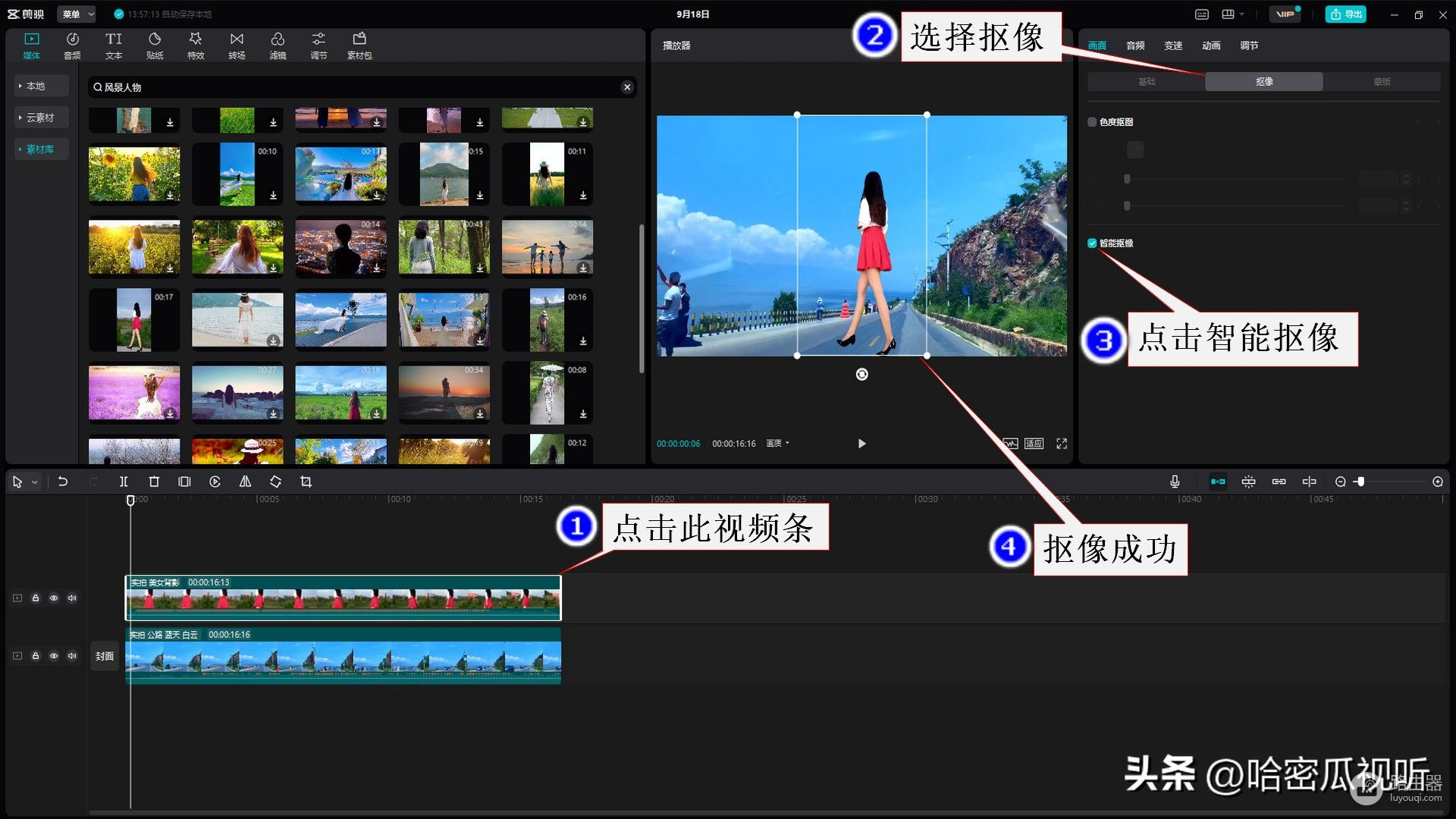Click the timeline zoom slider handle
The width and height of the screenshot is (1456, 819).
coord(1360,482)
